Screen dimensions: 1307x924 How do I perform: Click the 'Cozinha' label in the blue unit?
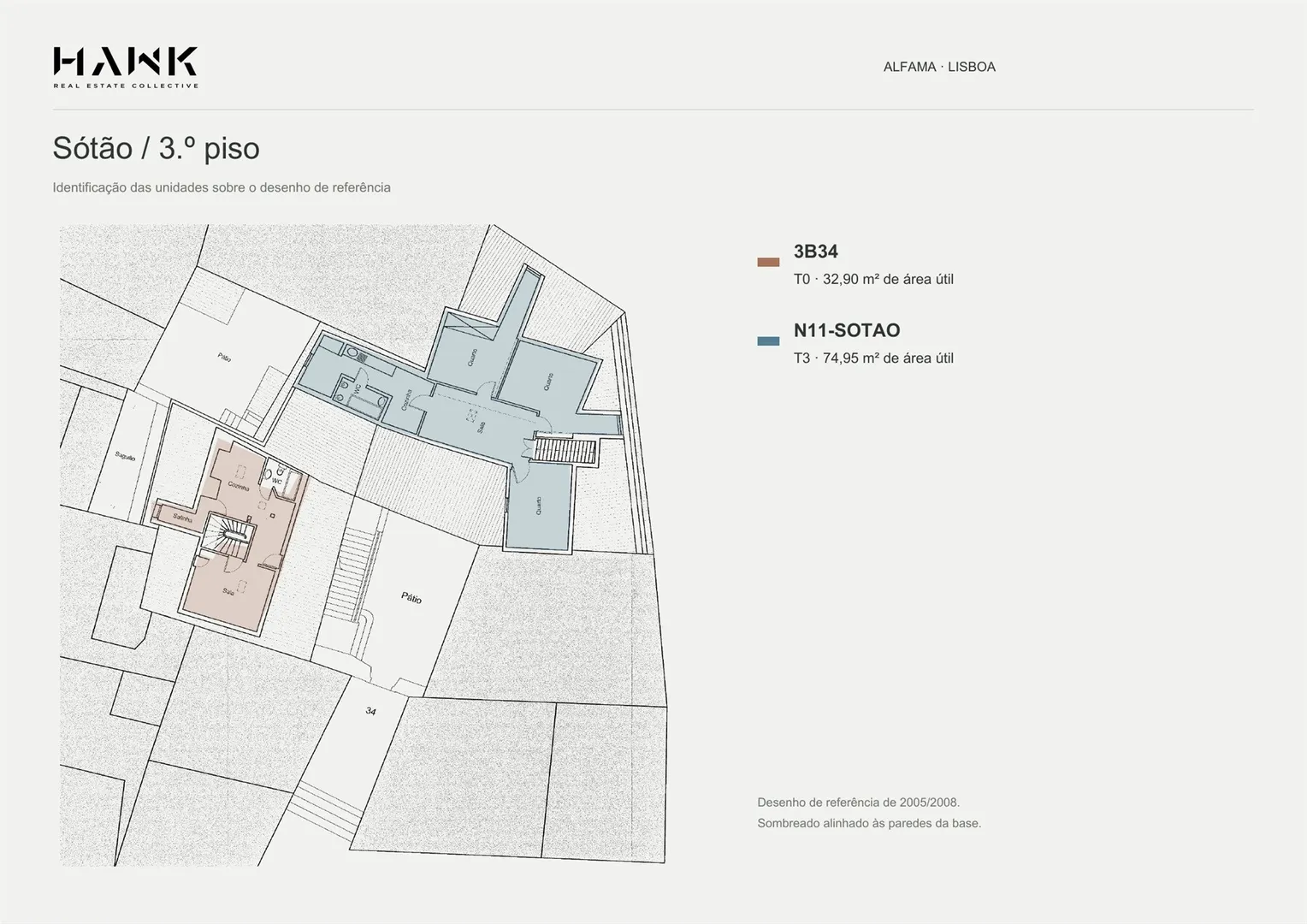pos(407,400)
